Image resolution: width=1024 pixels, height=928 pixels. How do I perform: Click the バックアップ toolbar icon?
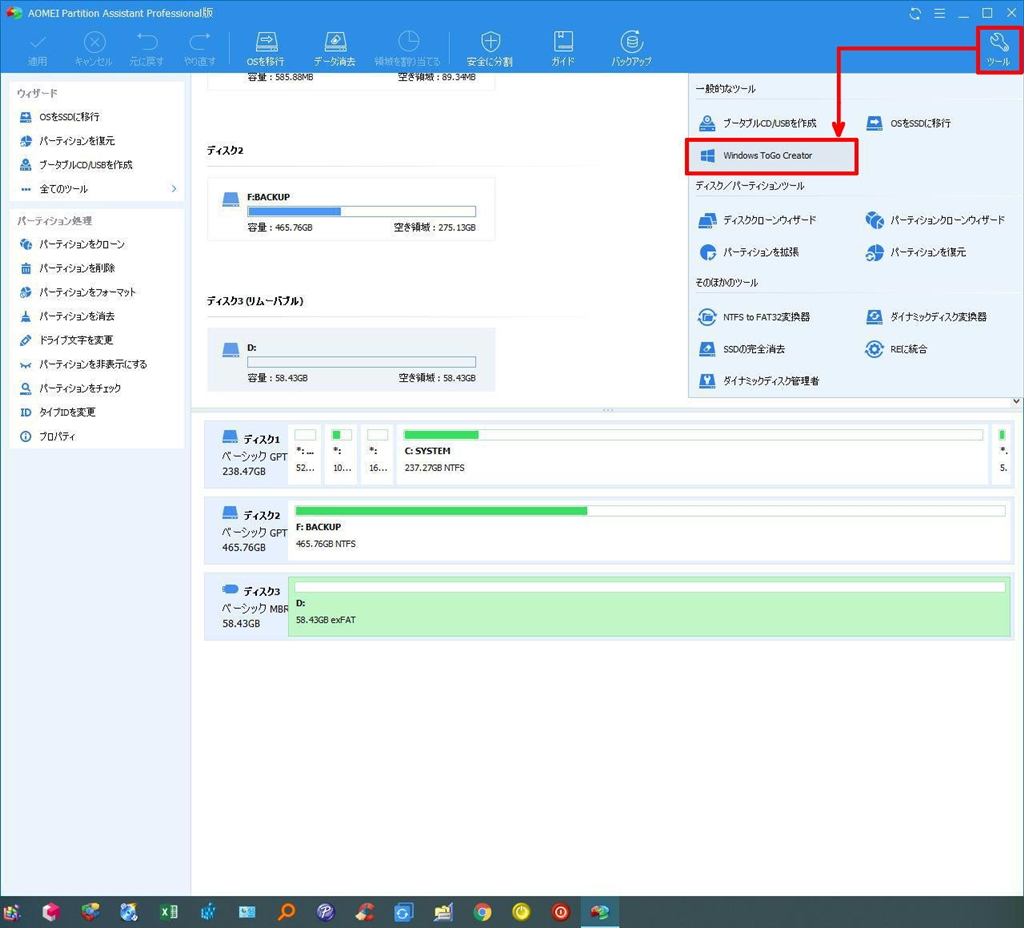click(631, 48)
